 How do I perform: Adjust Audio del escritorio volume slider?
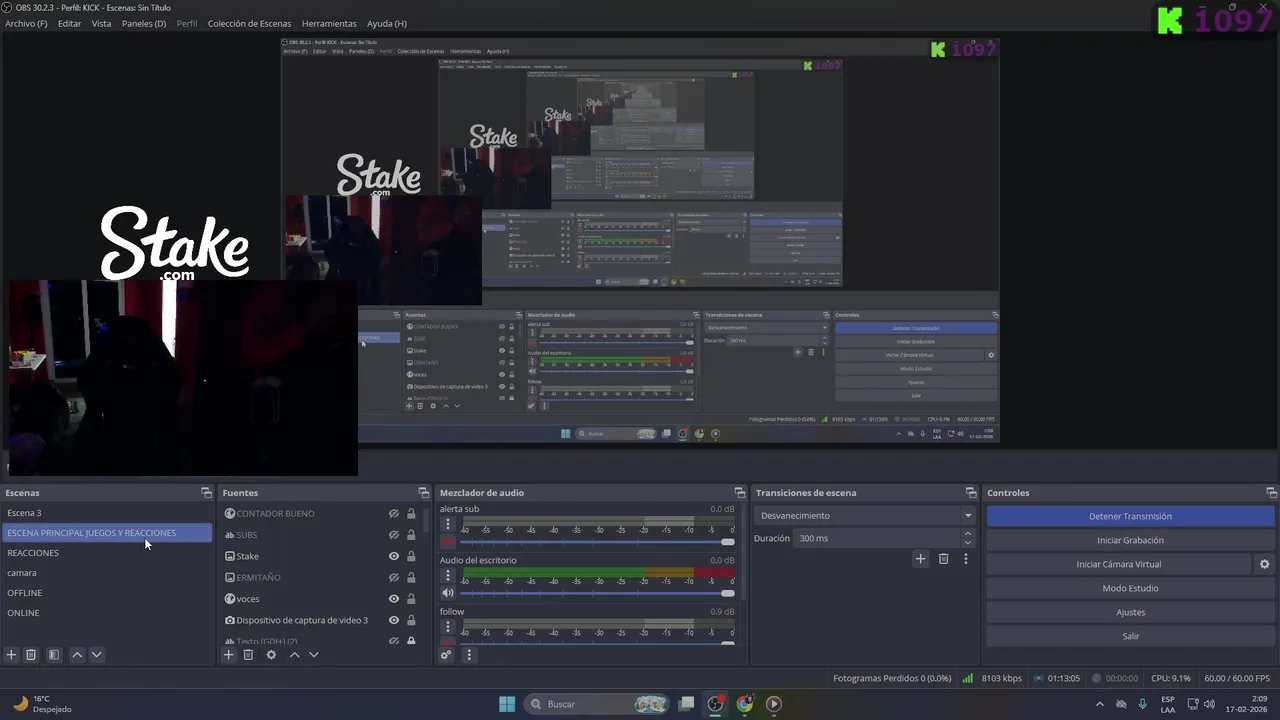coord(597,593)
